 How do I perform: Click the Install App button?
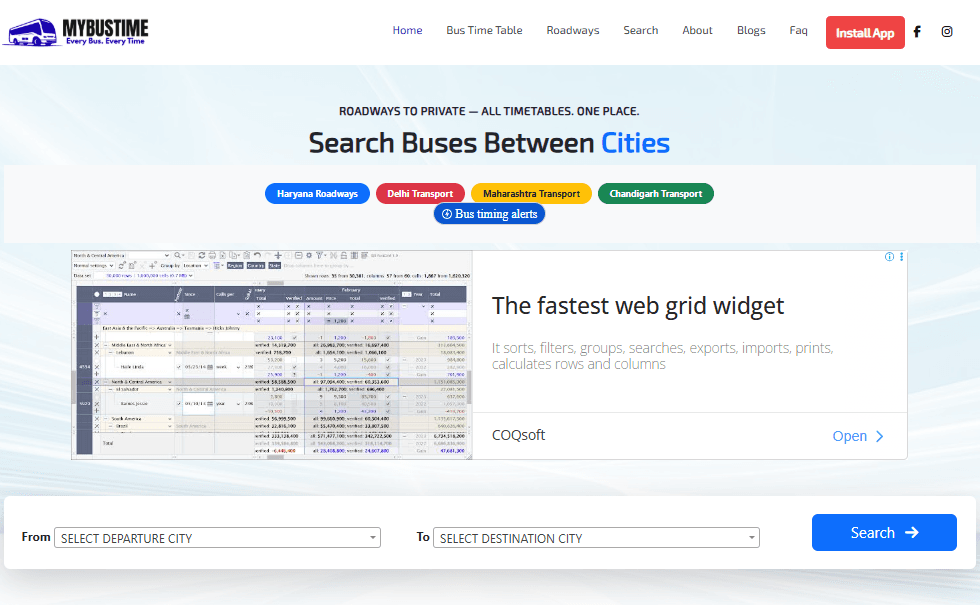coord(865,32)
